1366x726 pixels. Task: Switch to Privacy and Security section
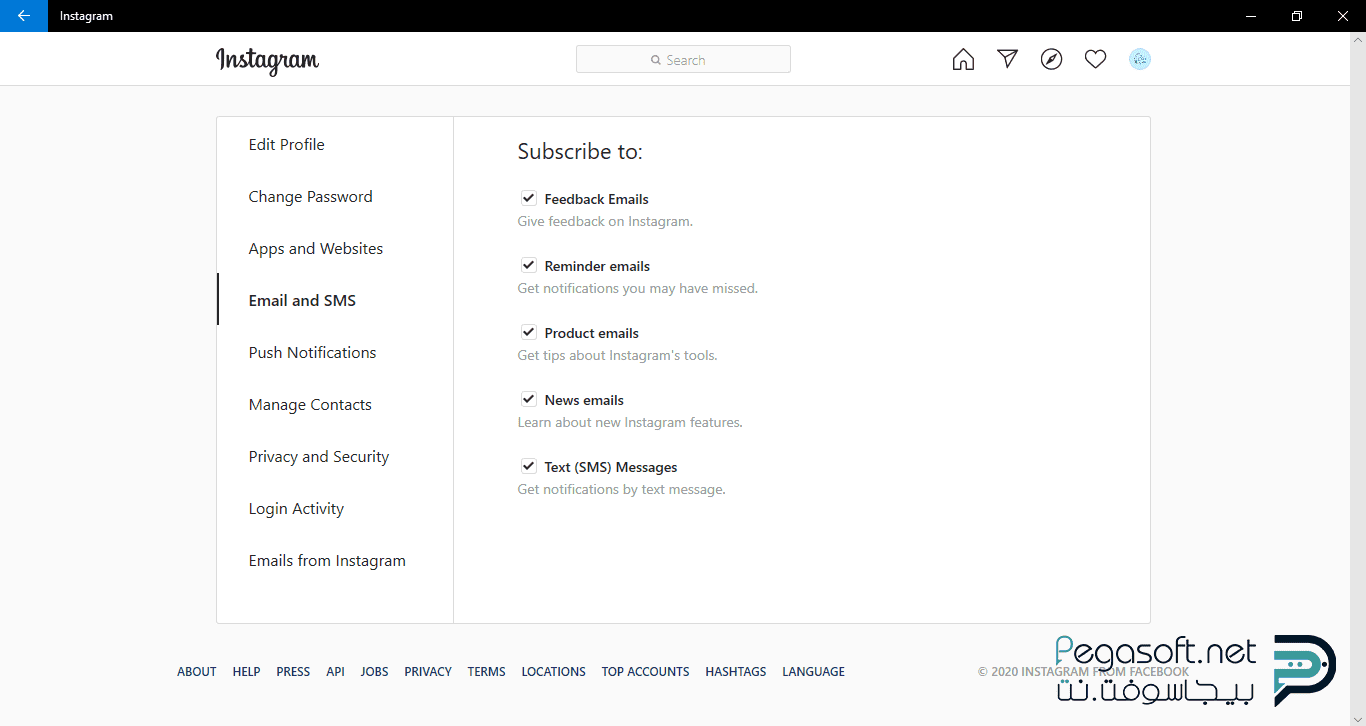click(318, 456)
